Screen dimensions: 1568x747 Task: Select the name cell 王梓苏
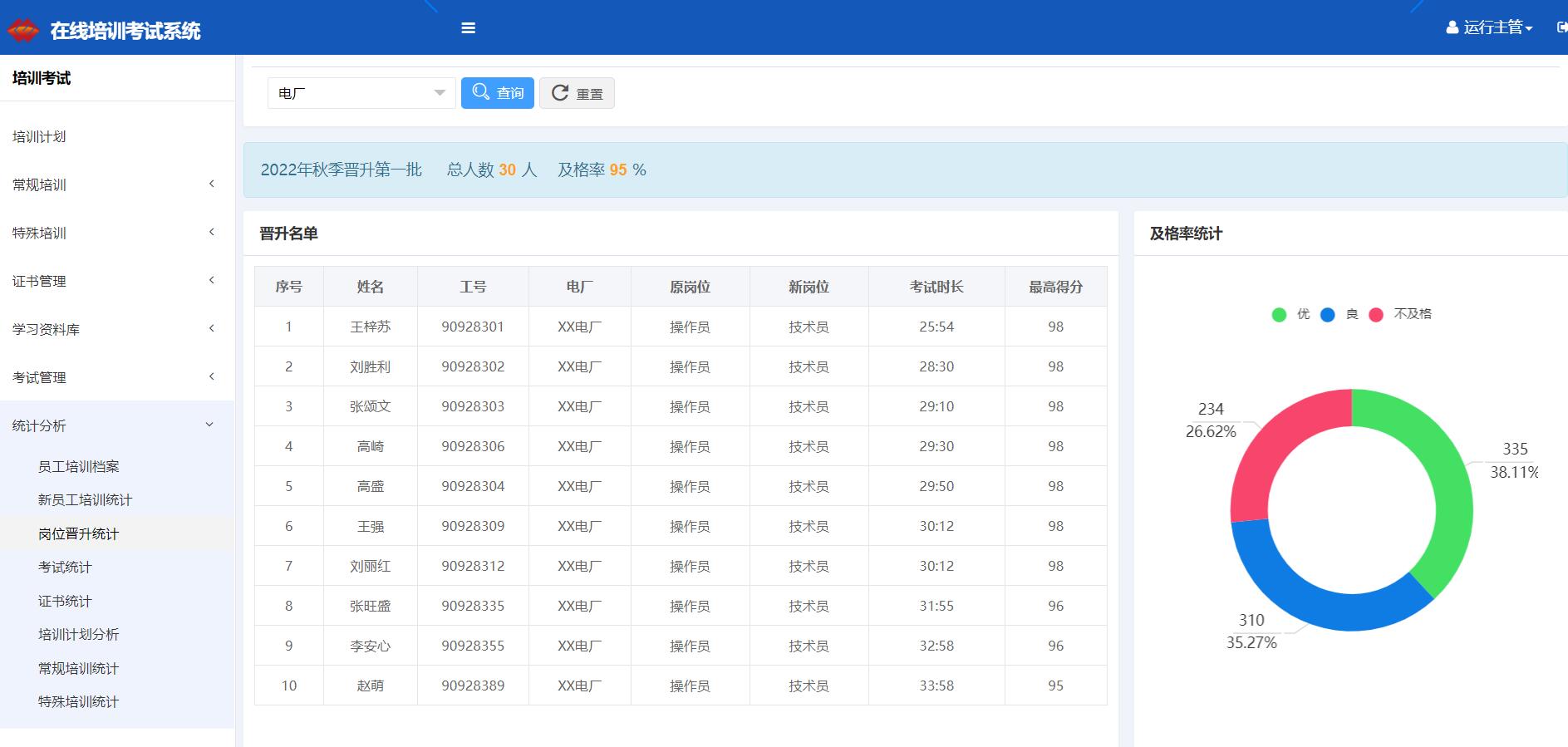(370, 327)
